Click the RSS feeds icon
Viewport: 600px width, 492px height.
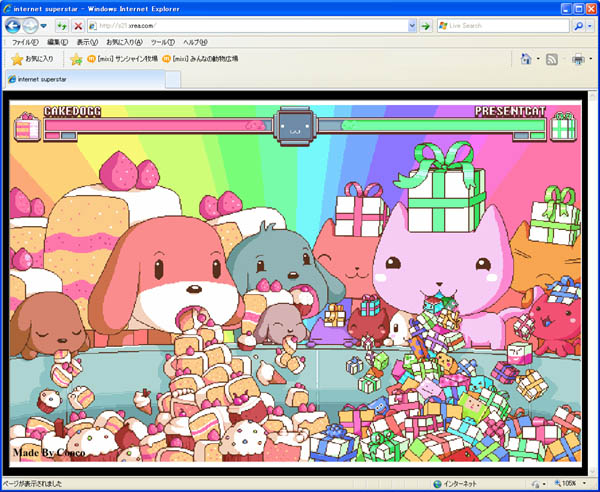click(551, 59)
